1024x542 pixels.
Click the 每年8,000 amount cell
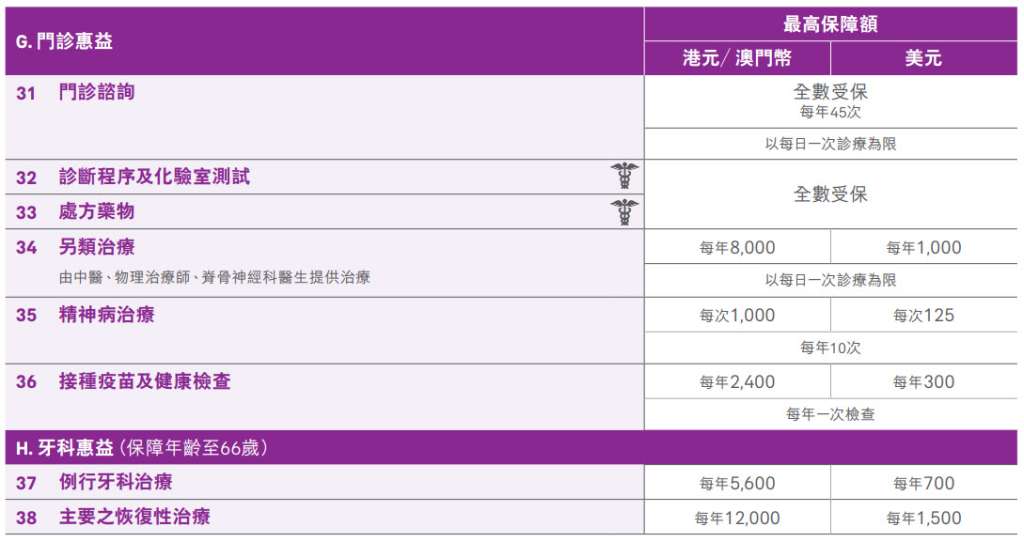(x=737, y=248)
